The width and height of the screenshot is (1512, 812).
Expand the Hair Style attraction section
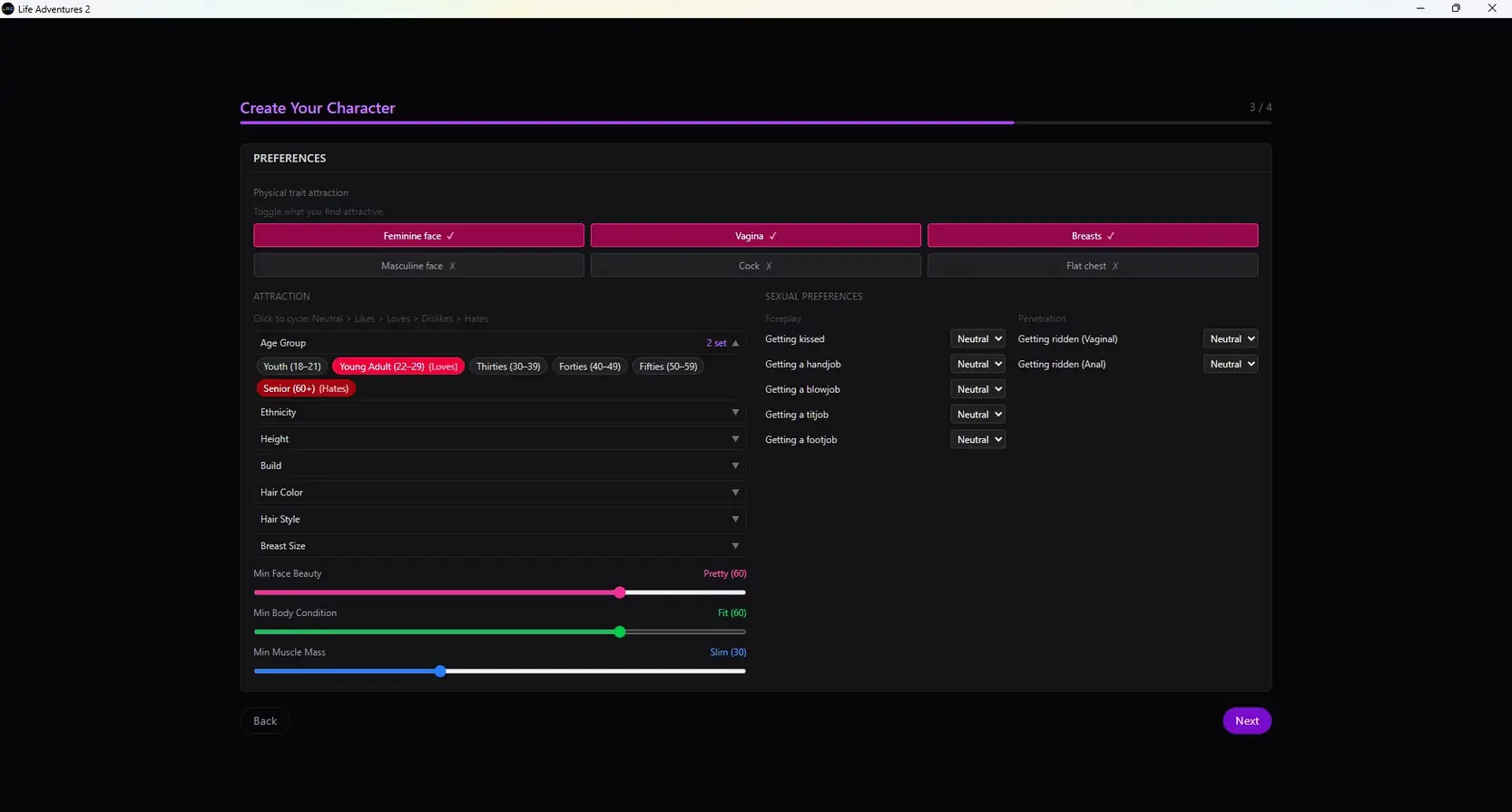coord(499,519)
